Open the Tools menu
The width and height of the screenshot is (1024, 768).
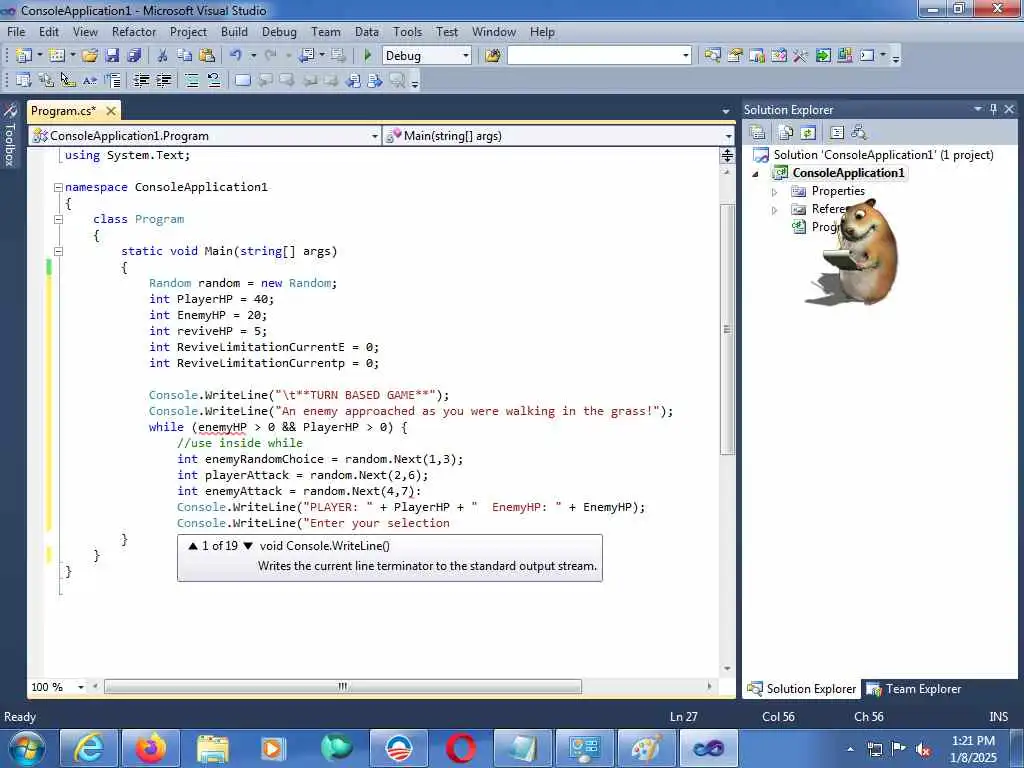pos(408,31)
